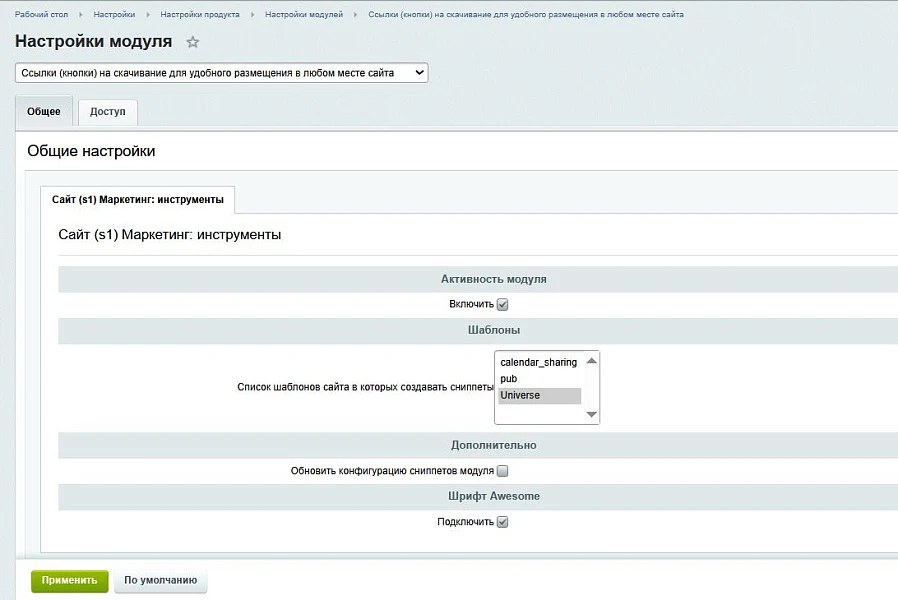Open Настройки модулей breadcrumb link
The image size is (898, 600).
click(304, 14)
